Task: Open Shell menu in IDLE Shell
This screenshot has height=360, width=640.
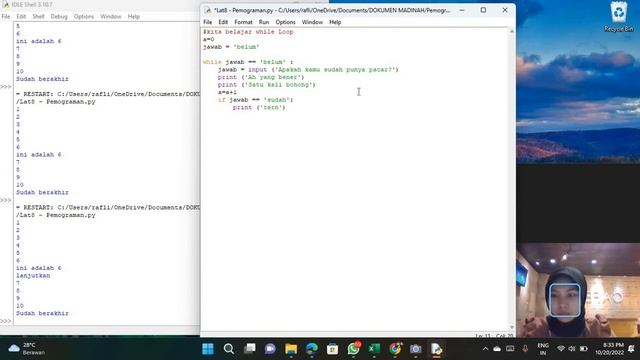Action: (38, 16)
